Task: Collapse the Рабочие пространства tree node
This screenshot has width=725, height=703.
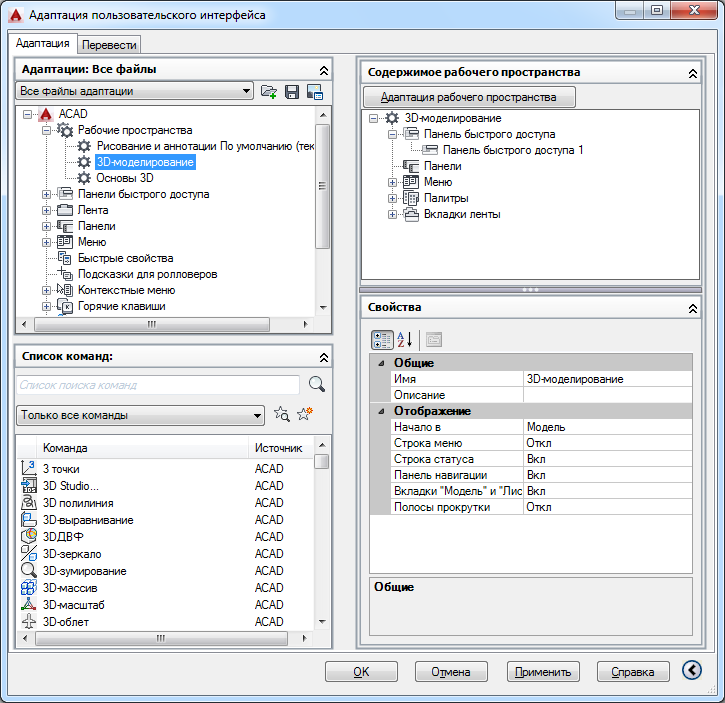Action: point(46,130)
